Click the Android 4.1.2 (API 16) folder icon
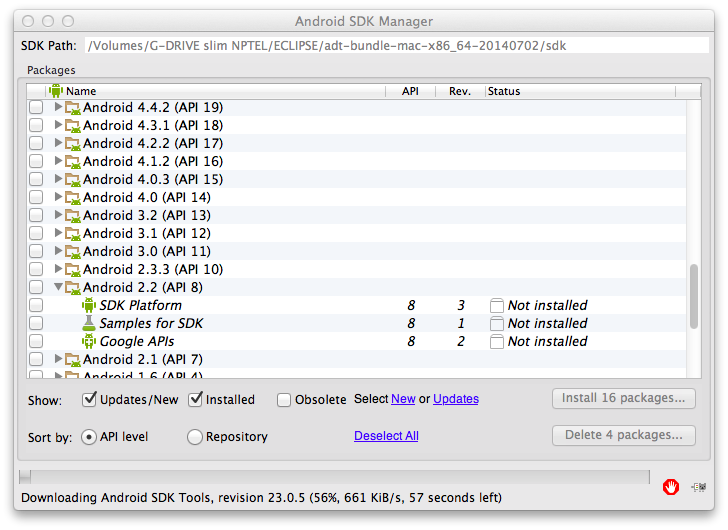The height and width of the screenshot is (530, 728). (72, 162)
